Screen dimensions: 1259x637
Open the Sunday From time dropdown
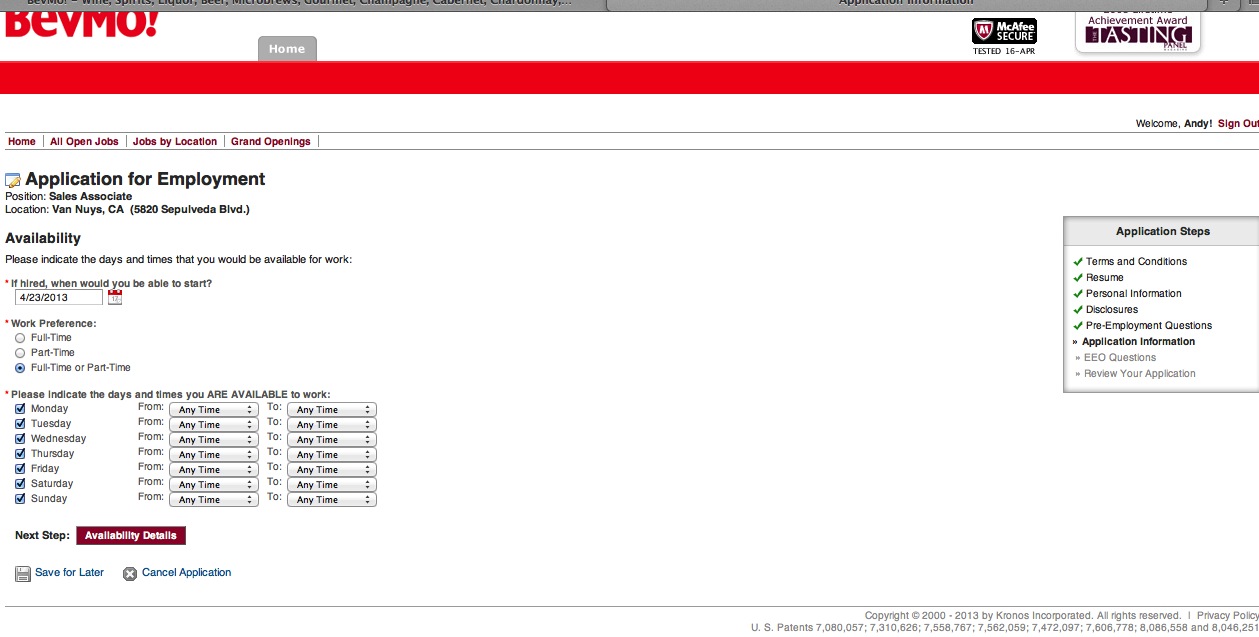click(x=214, y=500)
